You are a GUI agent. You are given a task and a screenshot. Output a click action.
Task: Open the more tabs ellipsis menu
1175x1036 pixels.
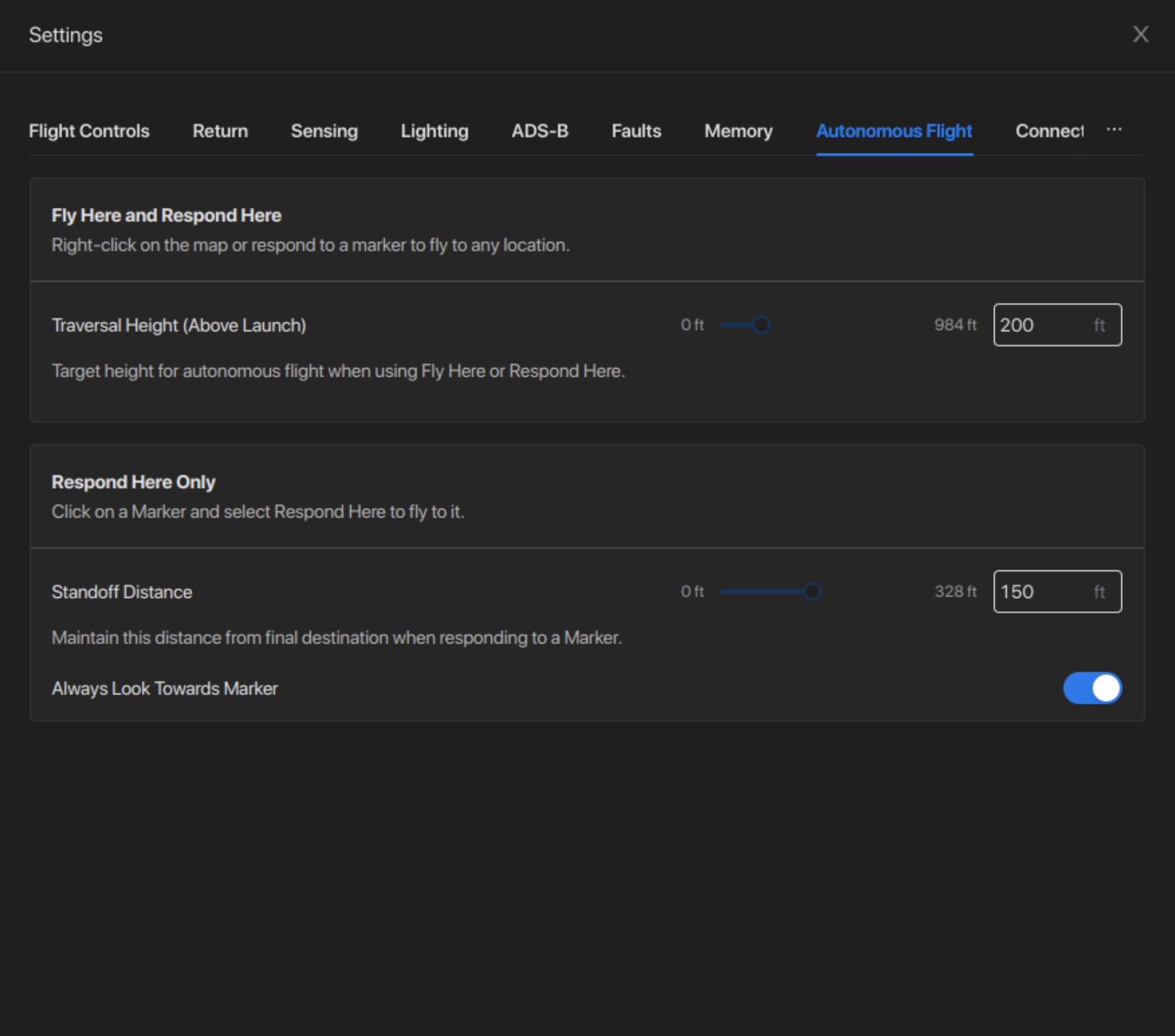point(1114,130)
